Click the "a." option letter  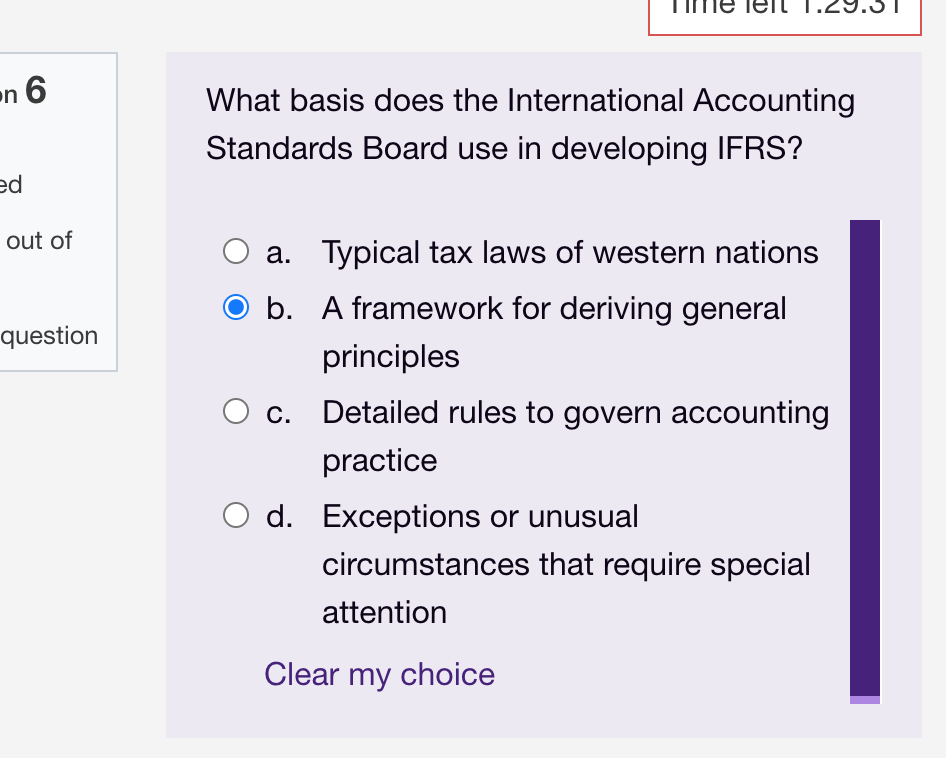point(279,252)
